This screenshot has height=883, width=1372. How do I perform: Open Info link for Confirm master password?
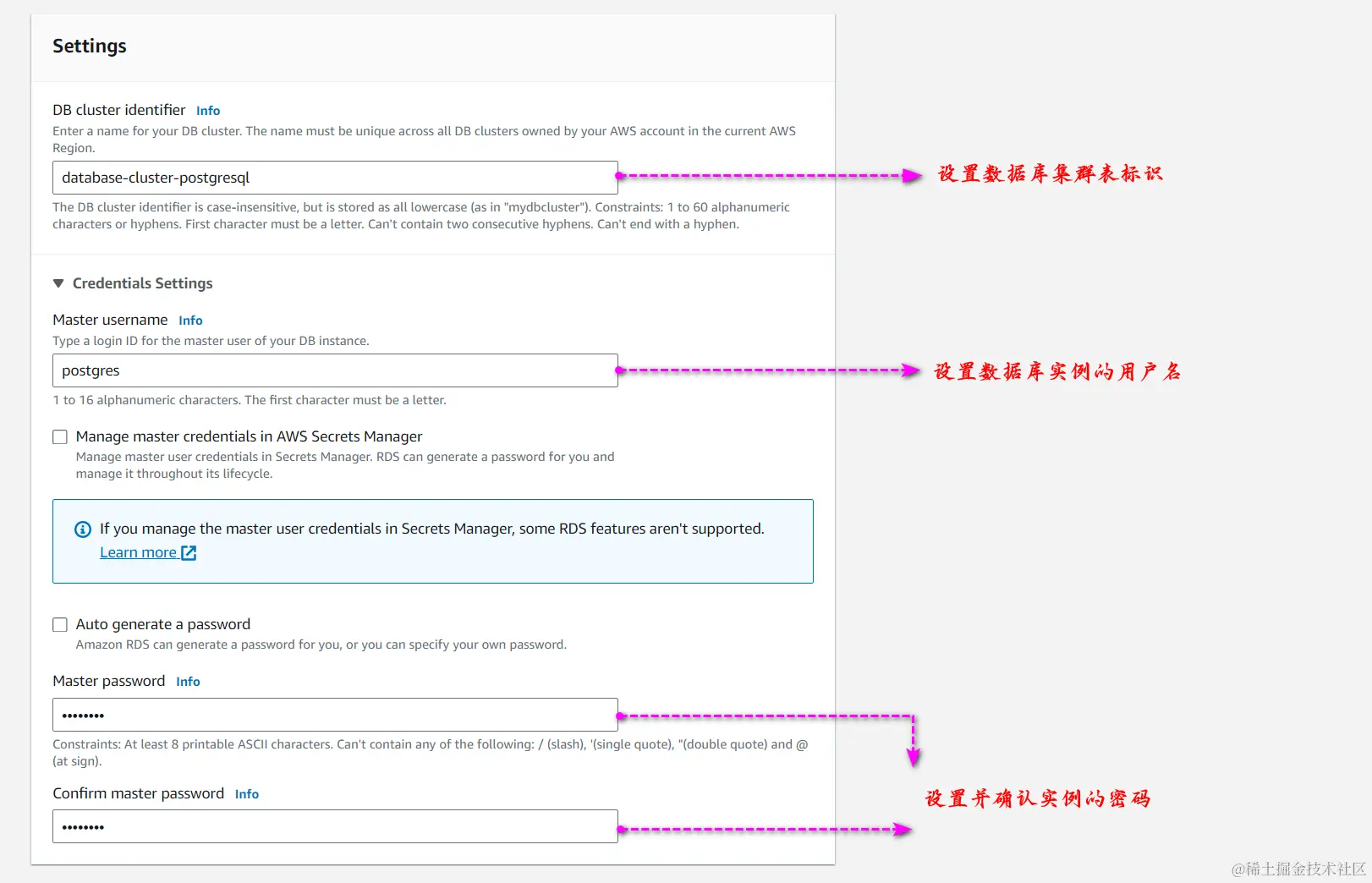pyautogui.click(x=247, y=794)
